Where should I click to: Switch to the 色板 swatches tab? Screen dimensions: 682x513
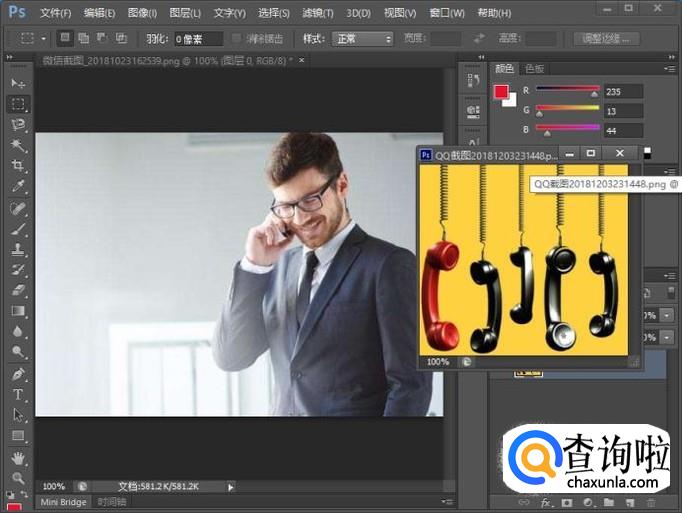point(535,69)
